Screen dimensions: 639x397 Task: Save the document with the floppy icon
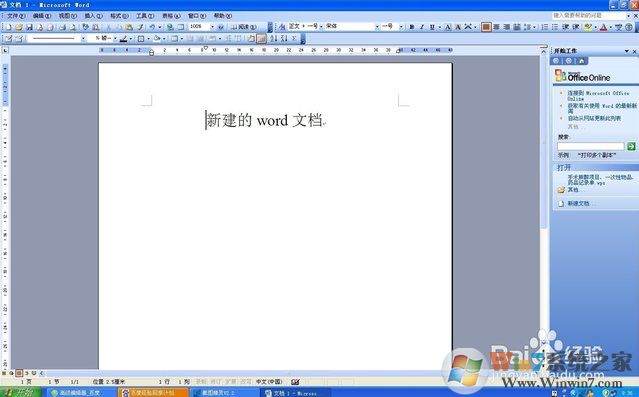pyautogui.click(x=29, y=27)
